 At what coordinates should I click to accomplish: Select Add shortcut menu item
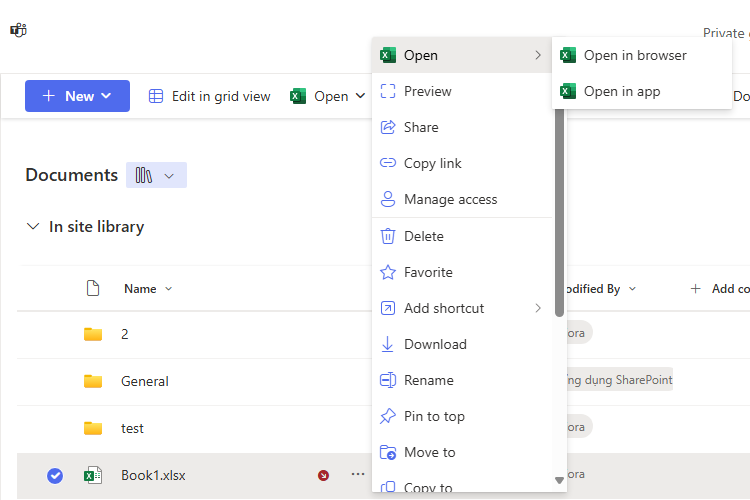click(462, 308)
